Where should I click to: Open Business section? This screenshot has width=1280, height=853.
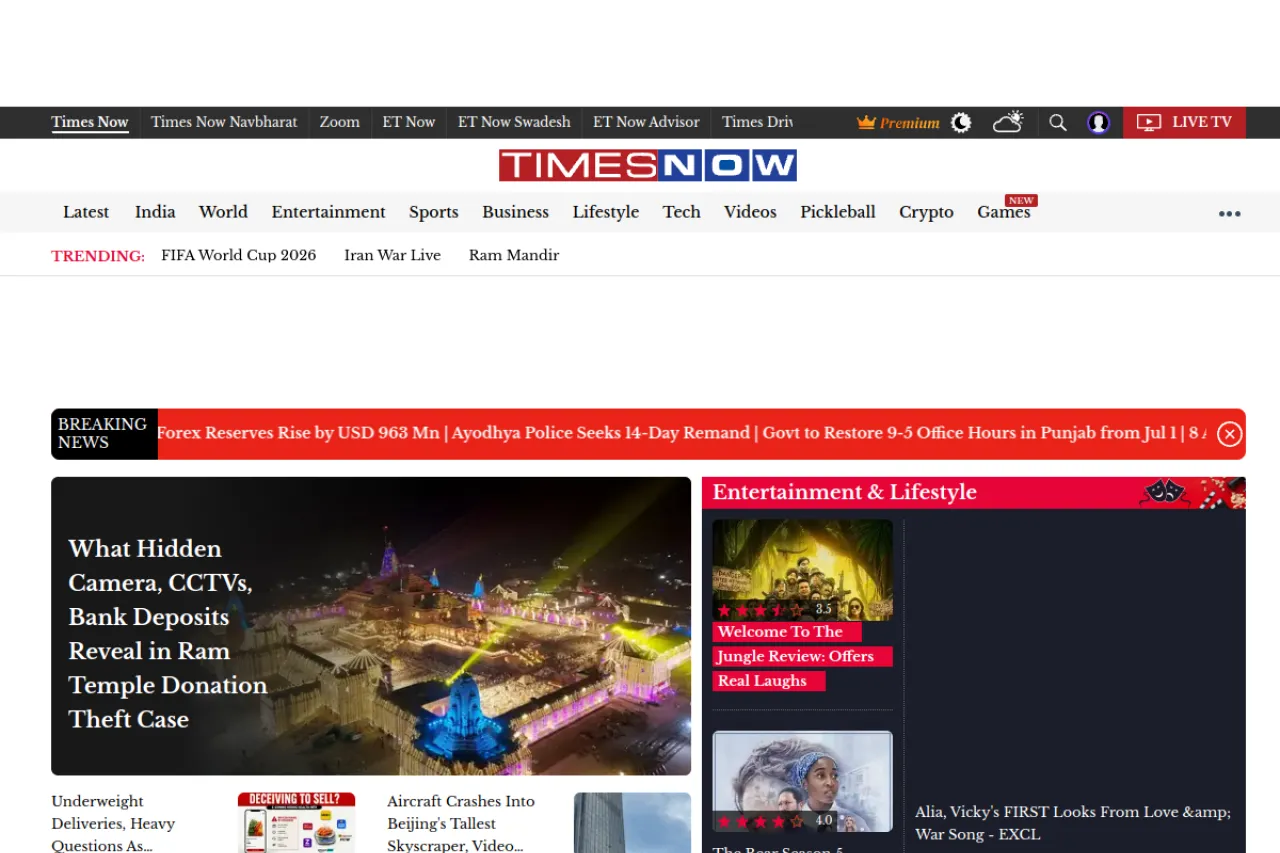[515, 212]
